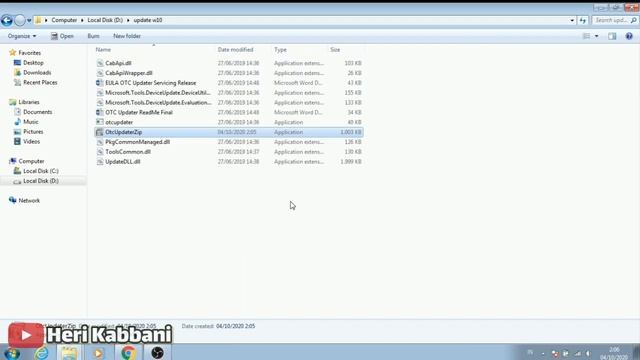Viewport: 640px width, 360px height.
Task: Open the Windows Start menu
Action: point(12,353)
